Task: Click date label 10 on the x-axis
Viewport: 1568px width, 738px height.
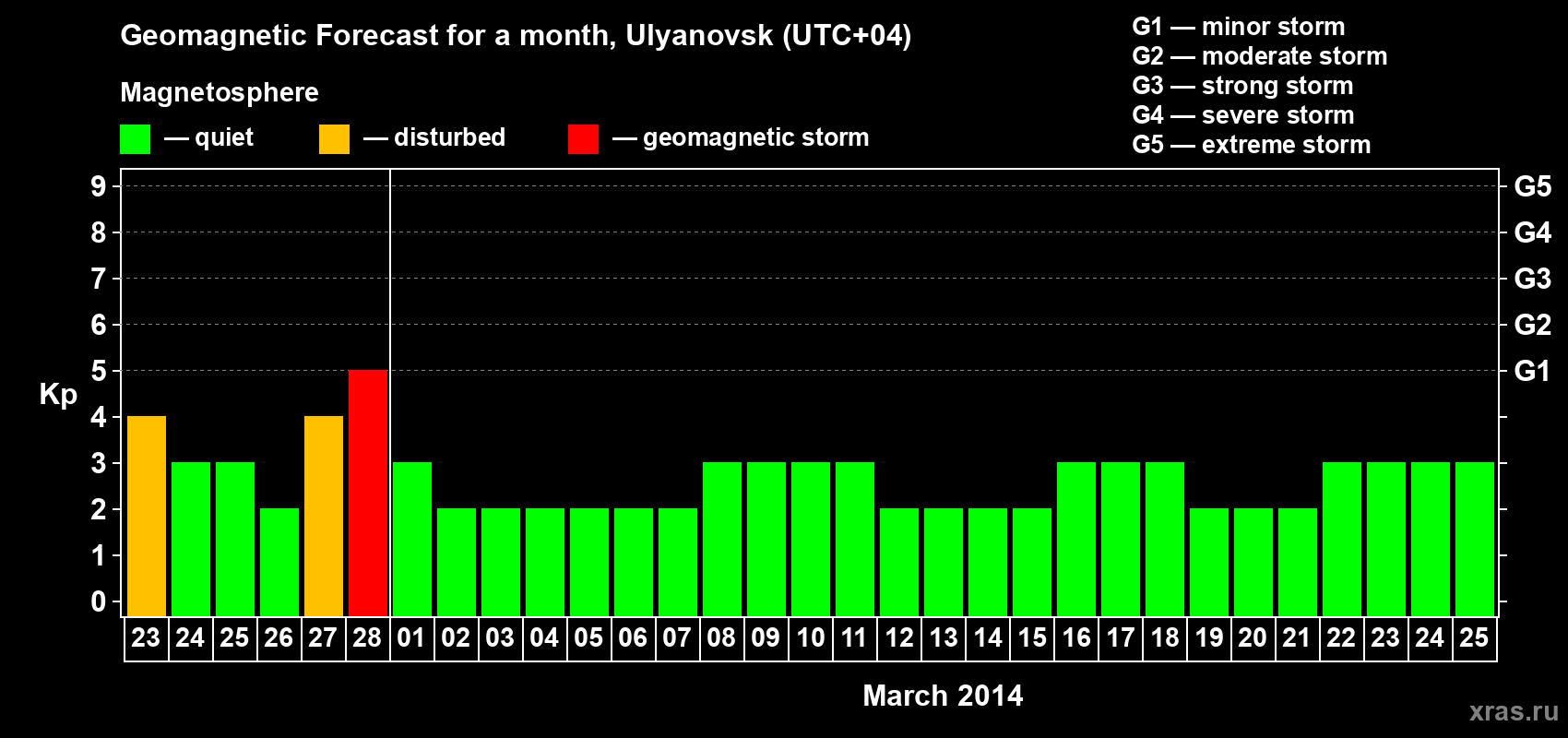Action: 810,638
